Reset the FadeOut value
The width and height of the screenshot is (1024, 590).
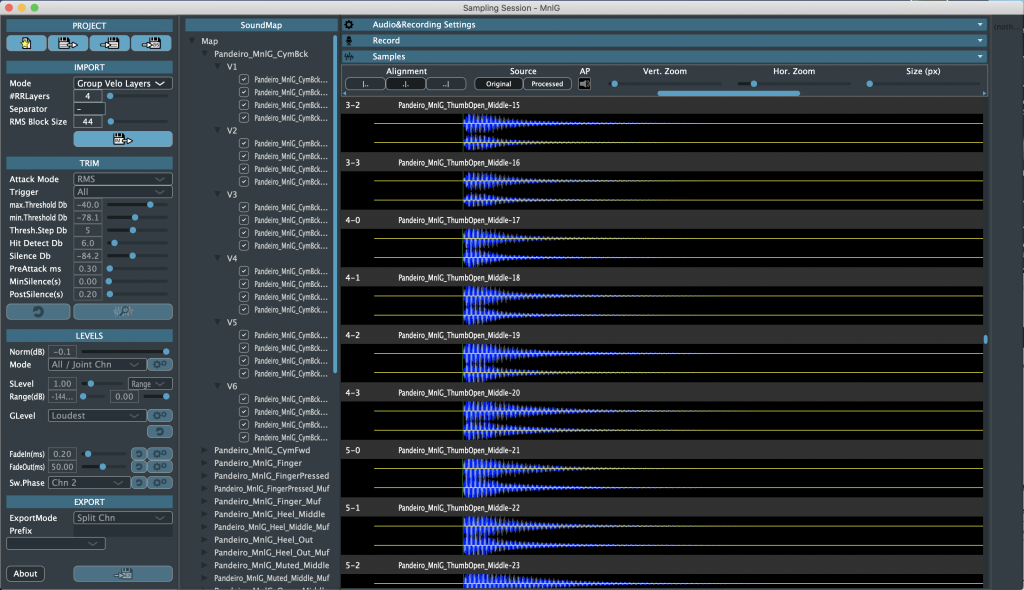coord(138,467)
